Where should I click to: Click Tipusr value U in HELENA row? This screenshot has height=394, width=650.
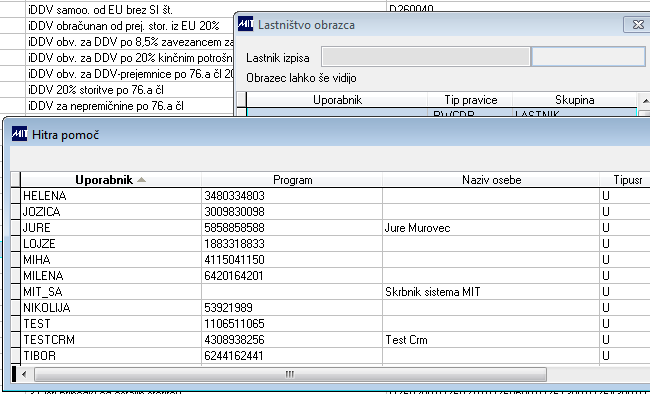click(606, 196)
